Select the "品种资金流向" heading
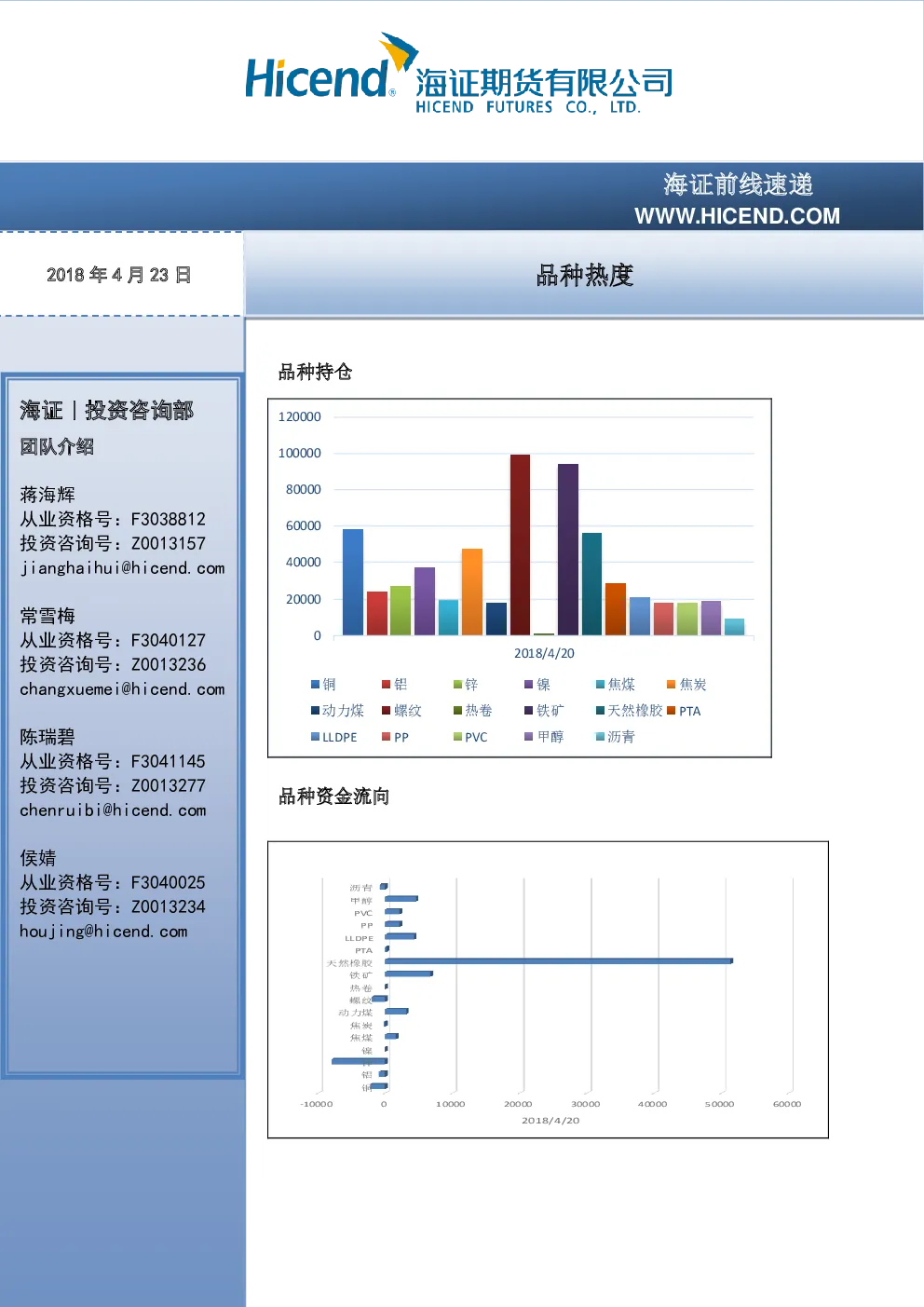Viewport: 924px width, 1307px height. tap(333, 796)
